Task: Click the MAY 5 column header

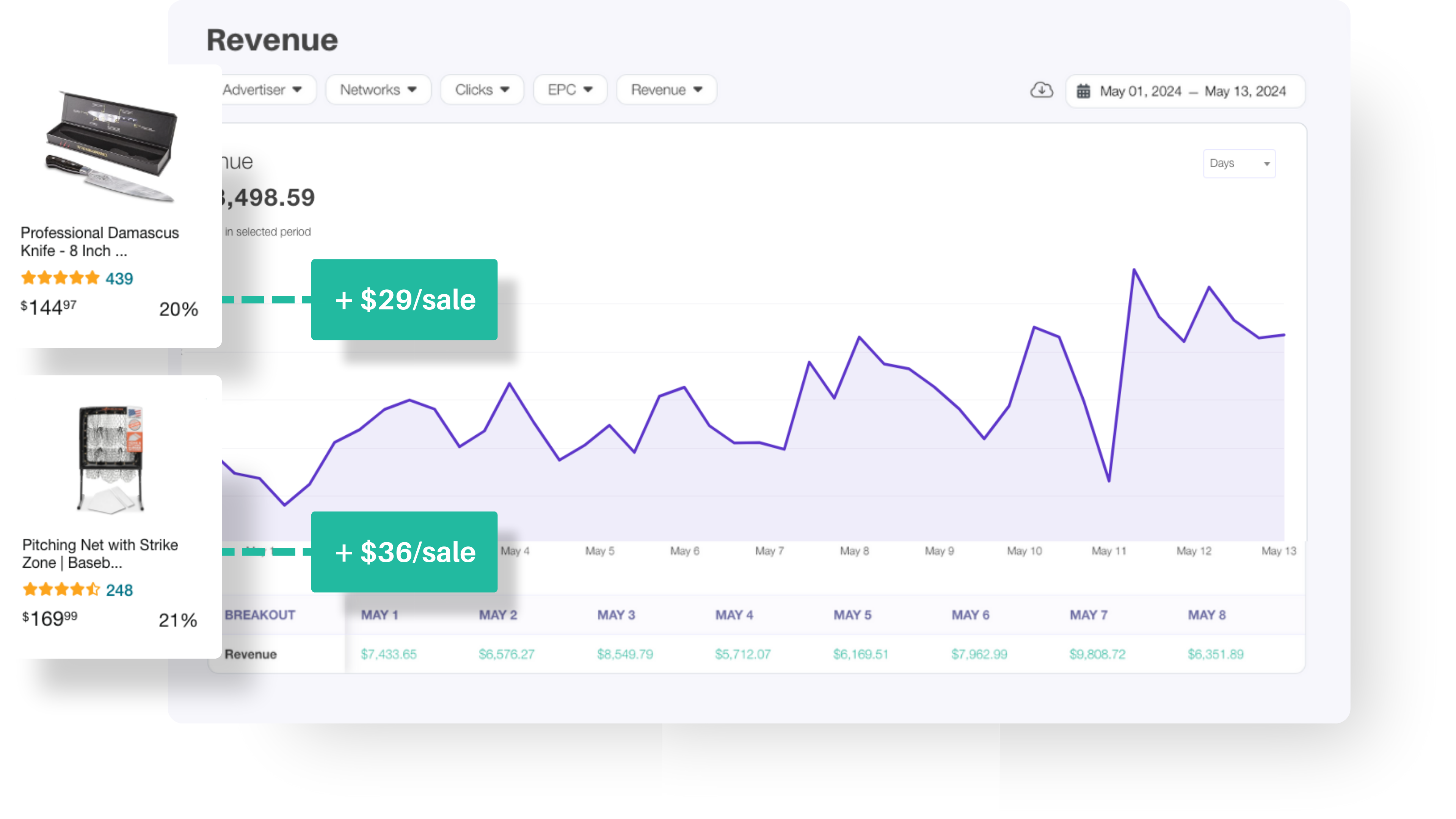Action: click(852, 615)
